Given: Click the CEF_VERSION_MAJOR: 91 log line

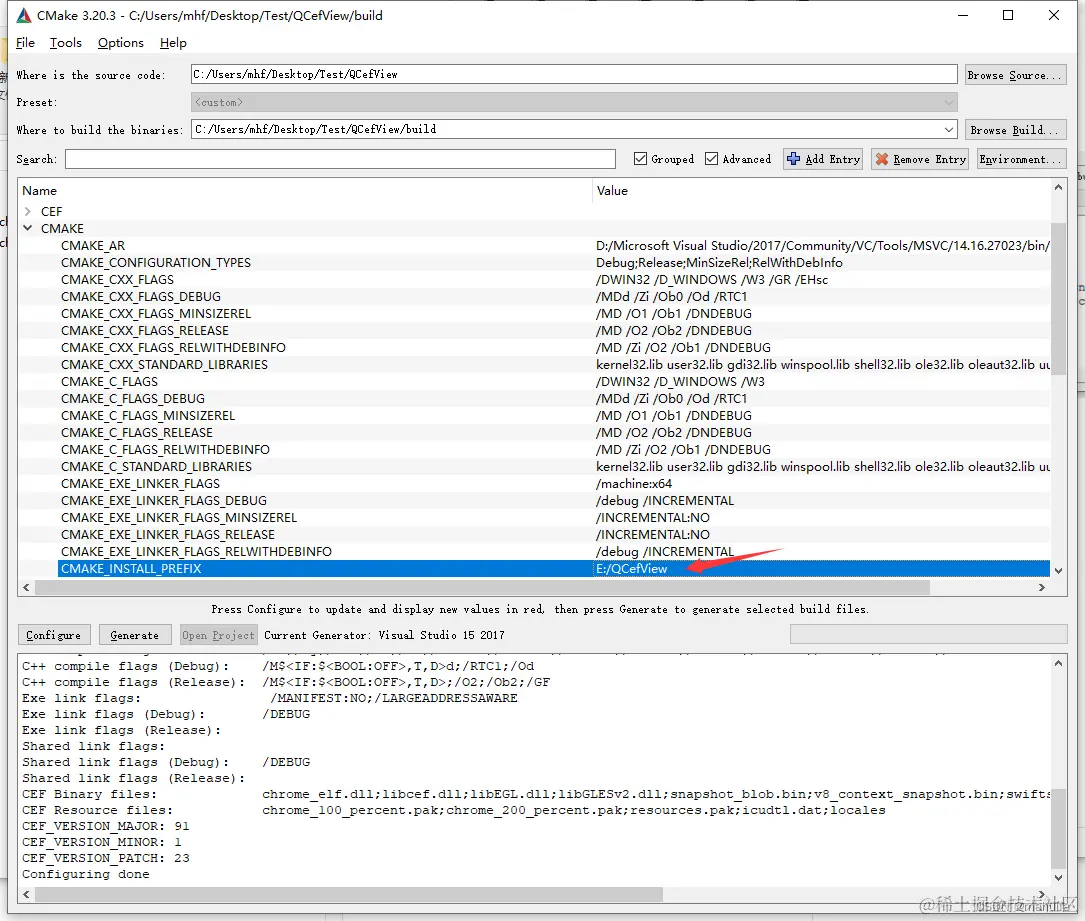Looking at the screenshot, I should (x=106, y=826).
